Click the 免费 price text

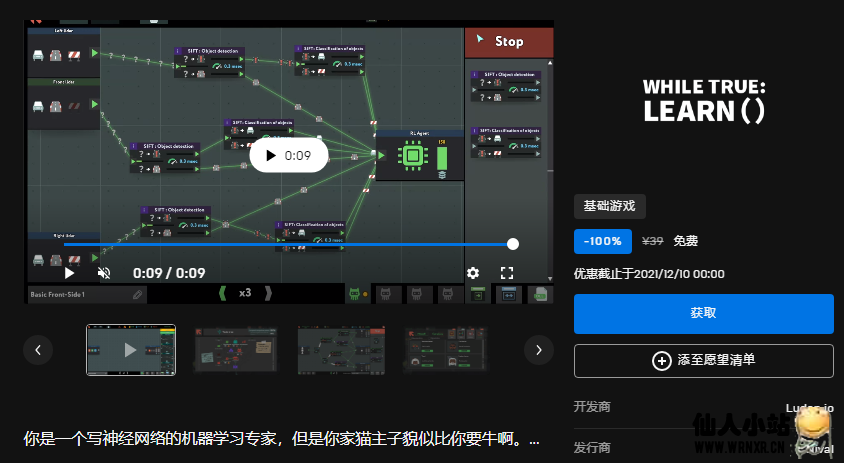[x=685, y=241]
